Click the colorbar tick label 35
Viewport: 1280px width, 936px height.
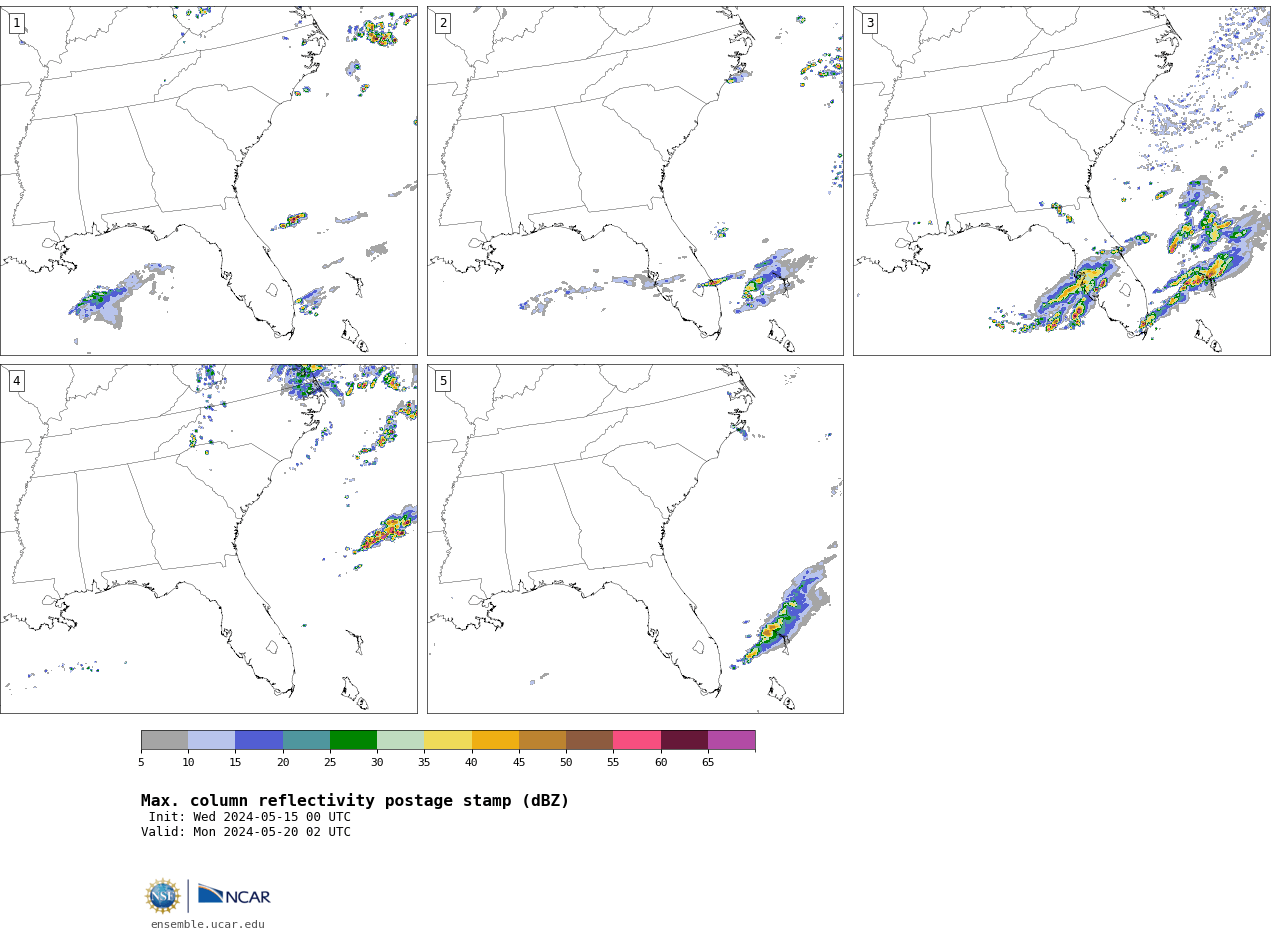(x=424, y=763)
